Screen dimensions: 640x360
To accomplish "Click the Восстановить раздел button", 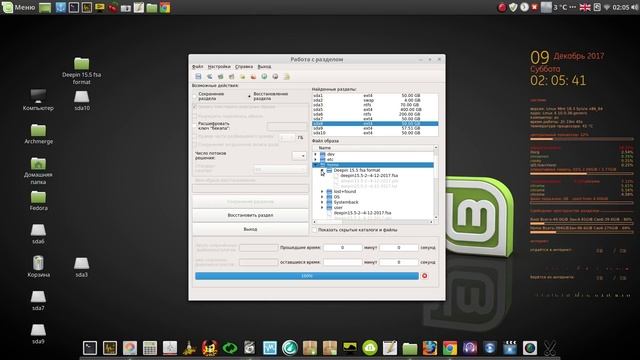I will (x=250, y=215).
